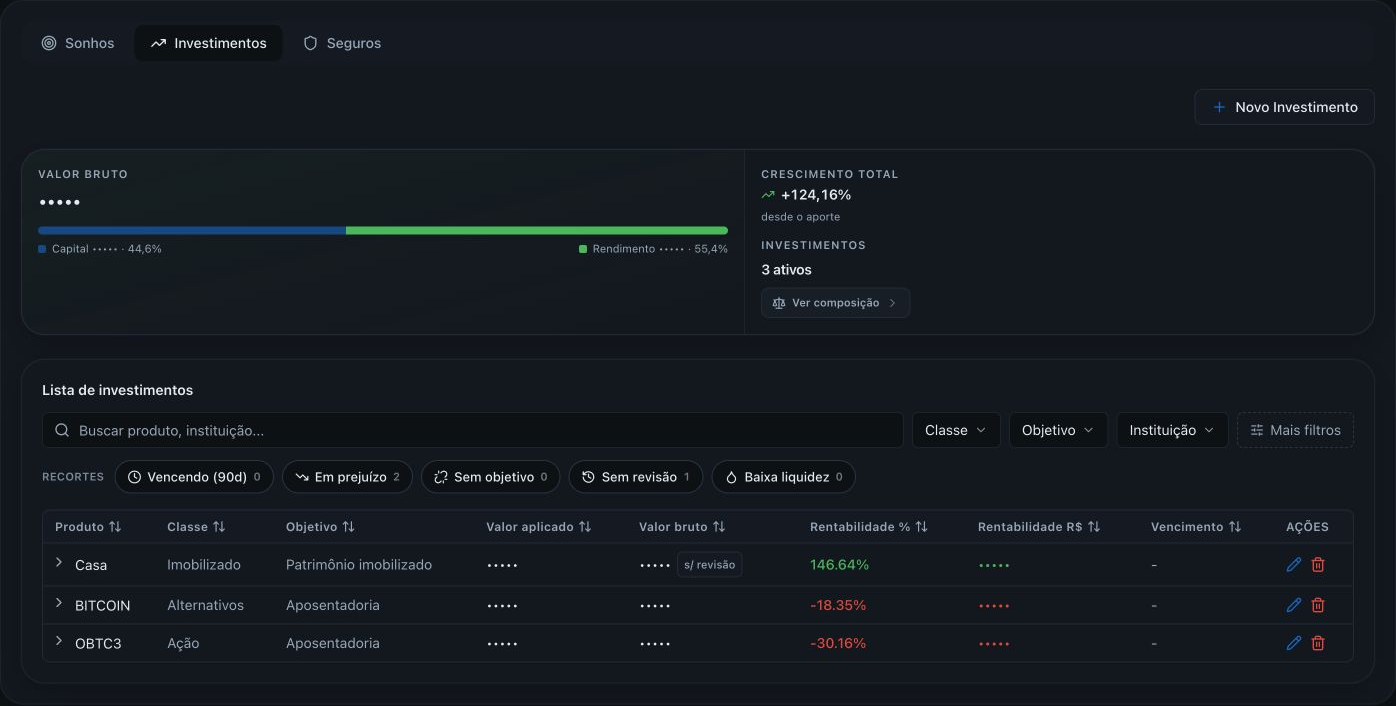Image resolution: width=1396 pixels, height=706 pixels.
Task: Toggle the Baixa liquidez filter chip
Action: pyautogui.click(x=783, y=477)
